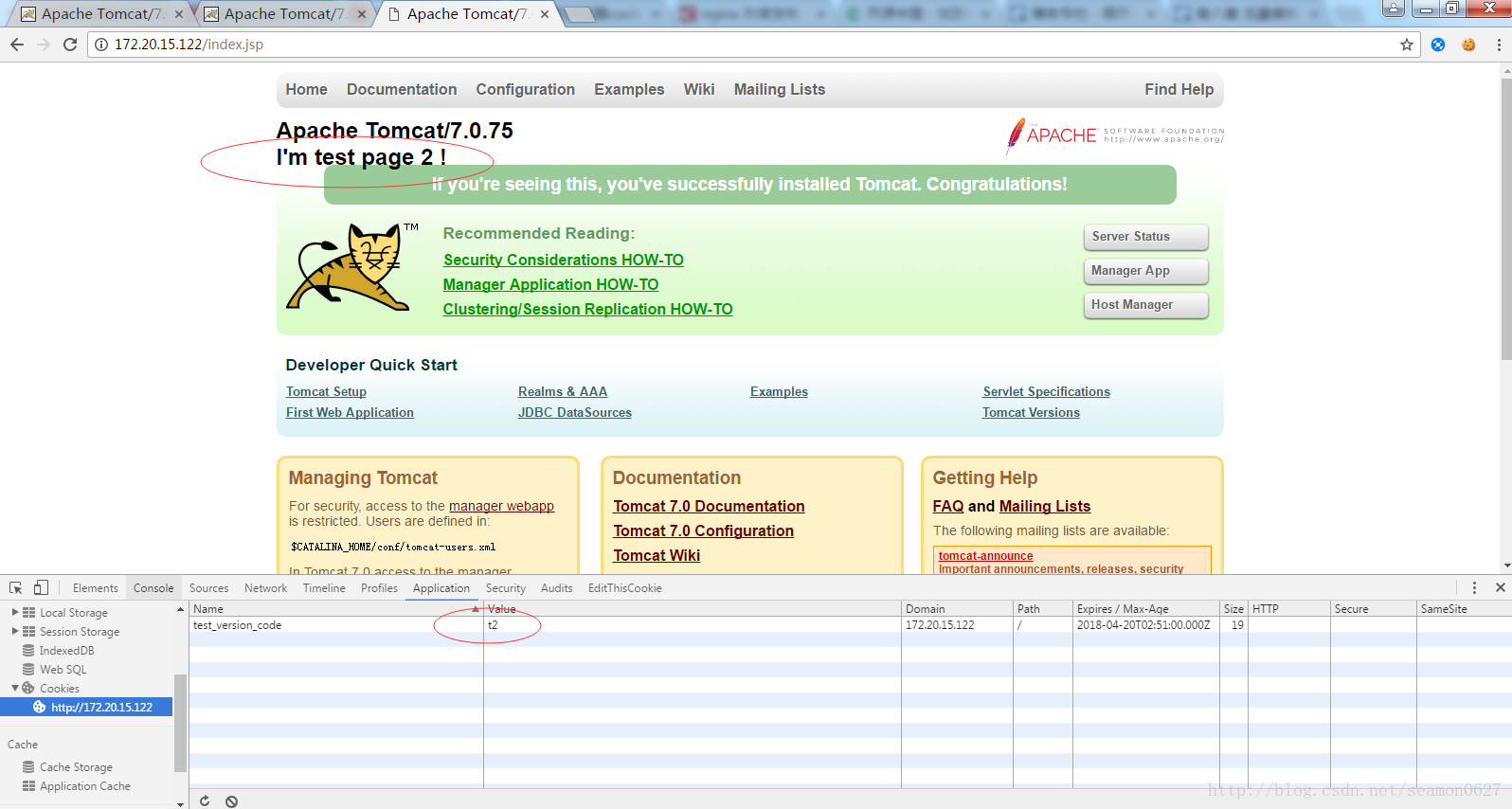The height and width of the screenshot is (809, 1512).
Task: Activate the DevTools inspect element icon
Action: click(x=16, y=587)
